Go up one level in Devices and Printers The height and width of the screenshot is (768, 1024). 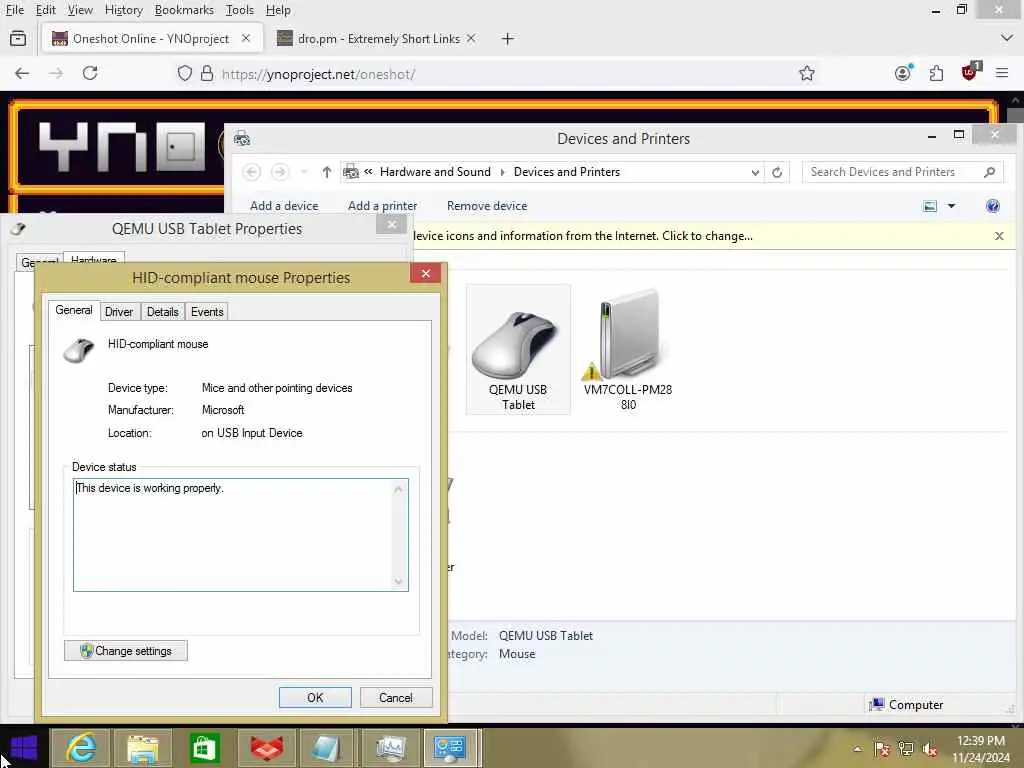click(327, 172)
